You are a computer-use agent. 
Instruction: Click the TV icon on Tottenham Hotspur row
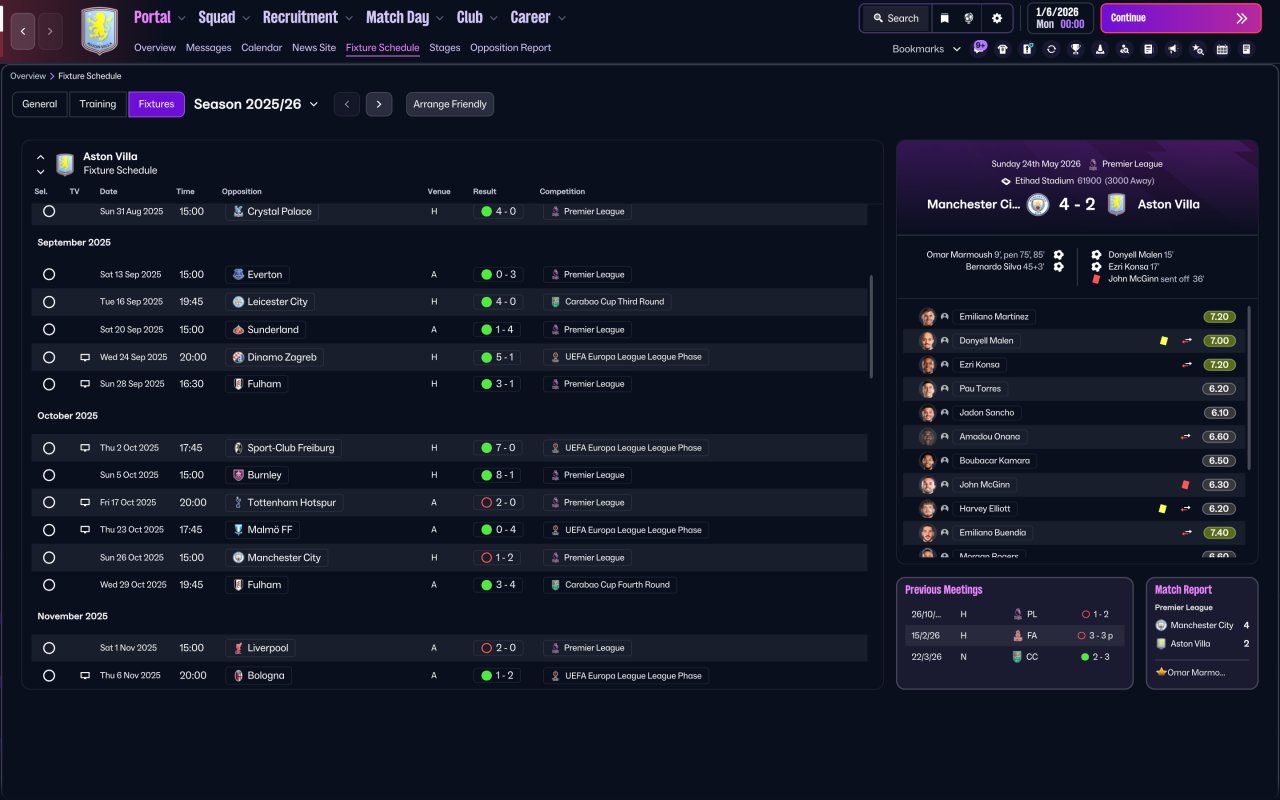[85, 502]
